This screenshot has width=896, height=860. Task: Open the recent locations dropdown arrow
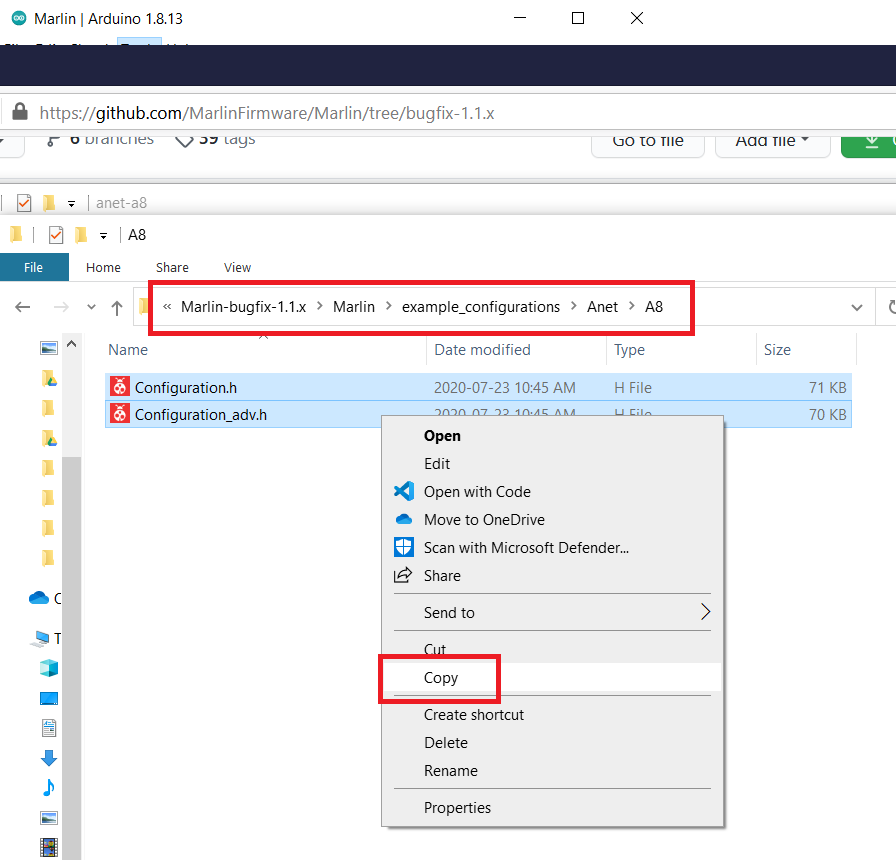pos(91,307)
